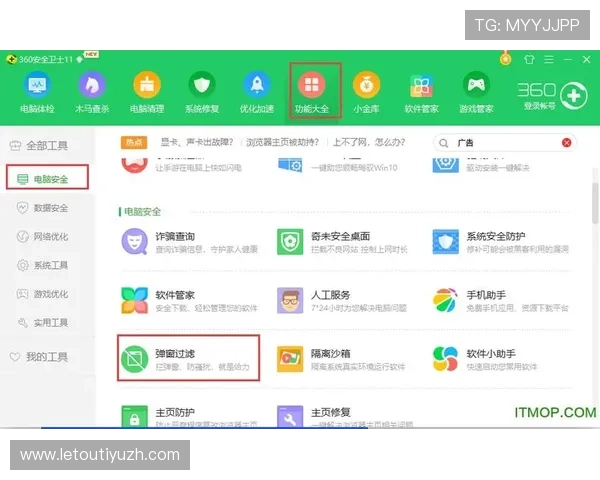The height and width of the screenshot is (480, 600).
Task: Select 网络优化 category in sidebar
Action: (42, 237)
